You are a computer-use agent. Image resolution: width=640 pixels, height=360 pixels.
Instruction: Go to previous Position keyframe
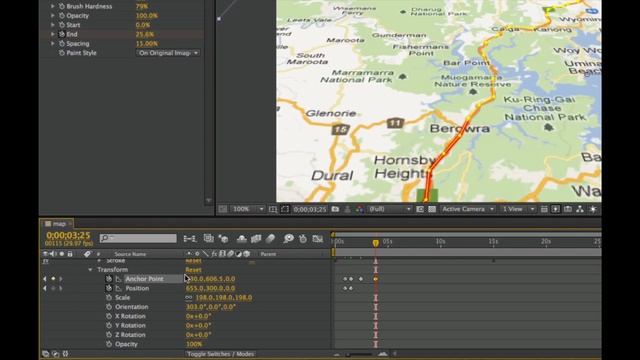click(x=45, y=288)
